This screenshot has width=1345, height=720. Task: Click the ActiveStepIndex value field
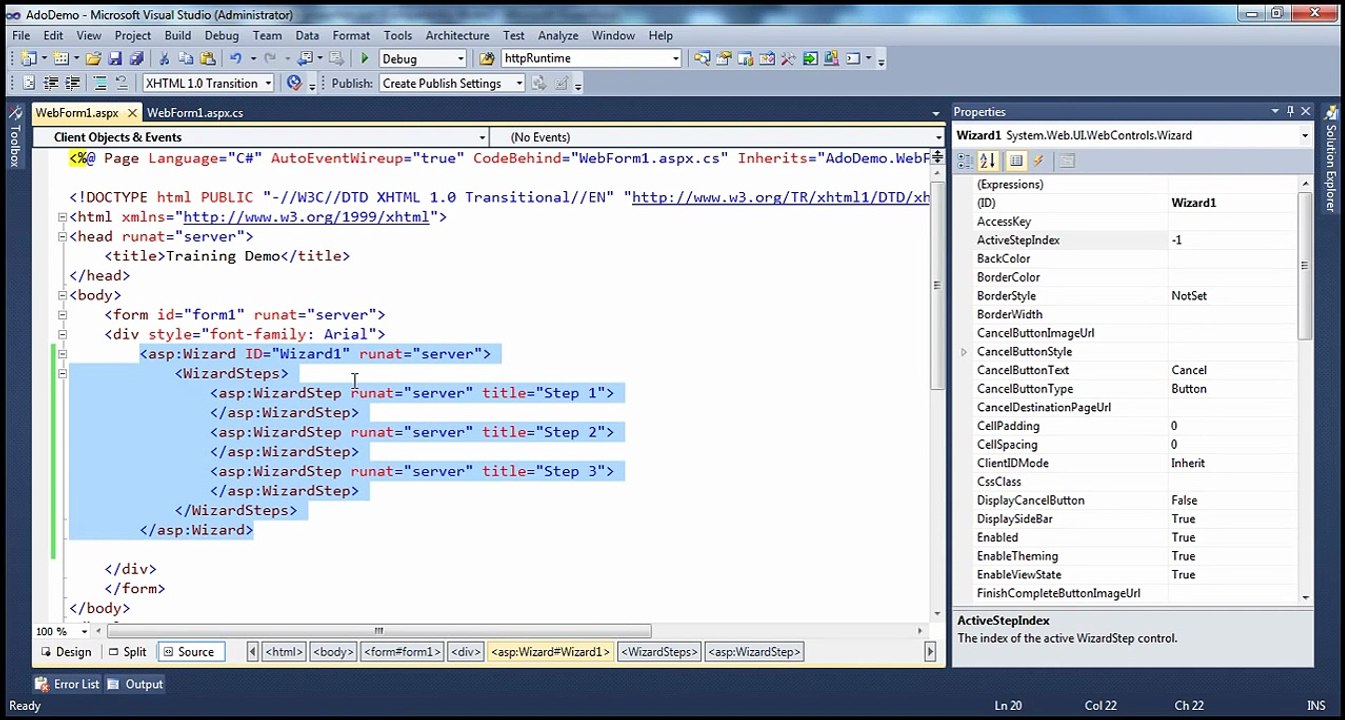point(1233,240)
